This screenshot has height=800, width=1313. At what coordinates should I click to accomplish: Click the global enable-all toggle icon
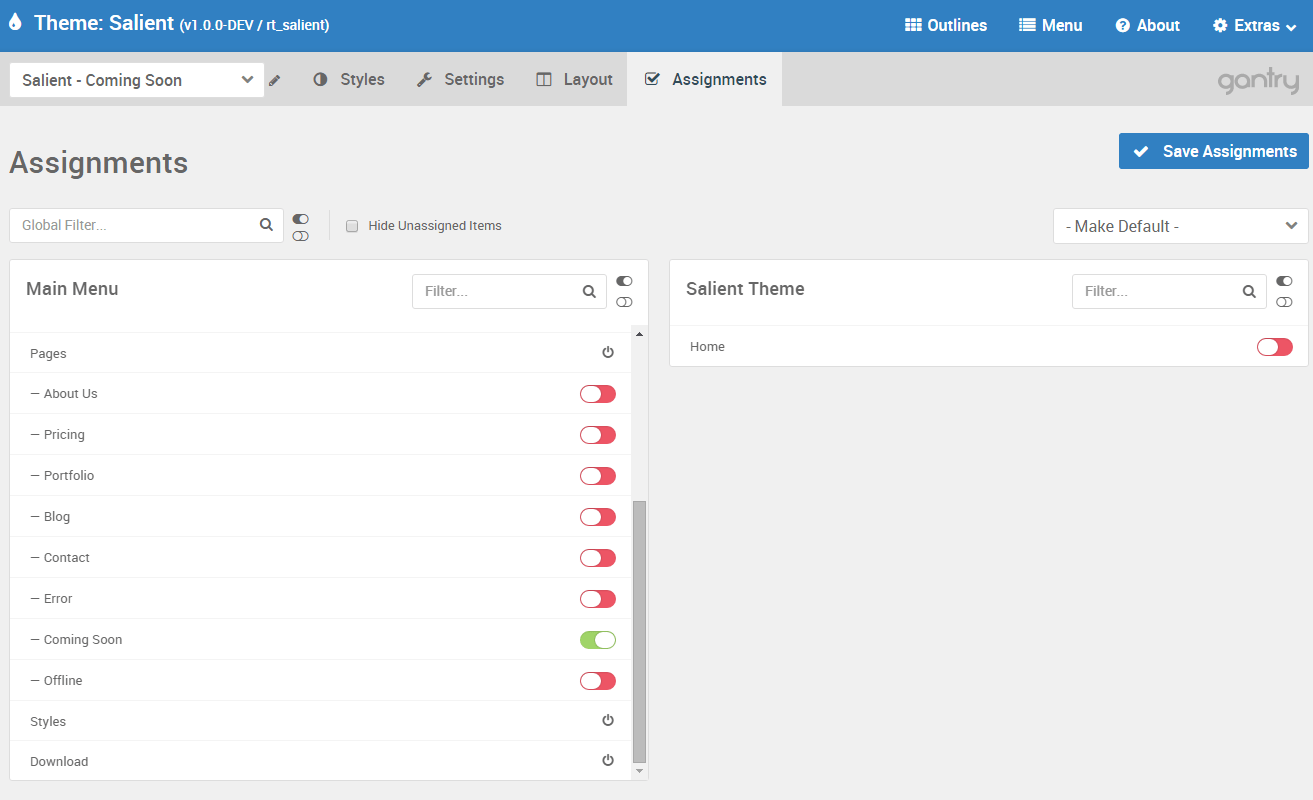point(301,219)
